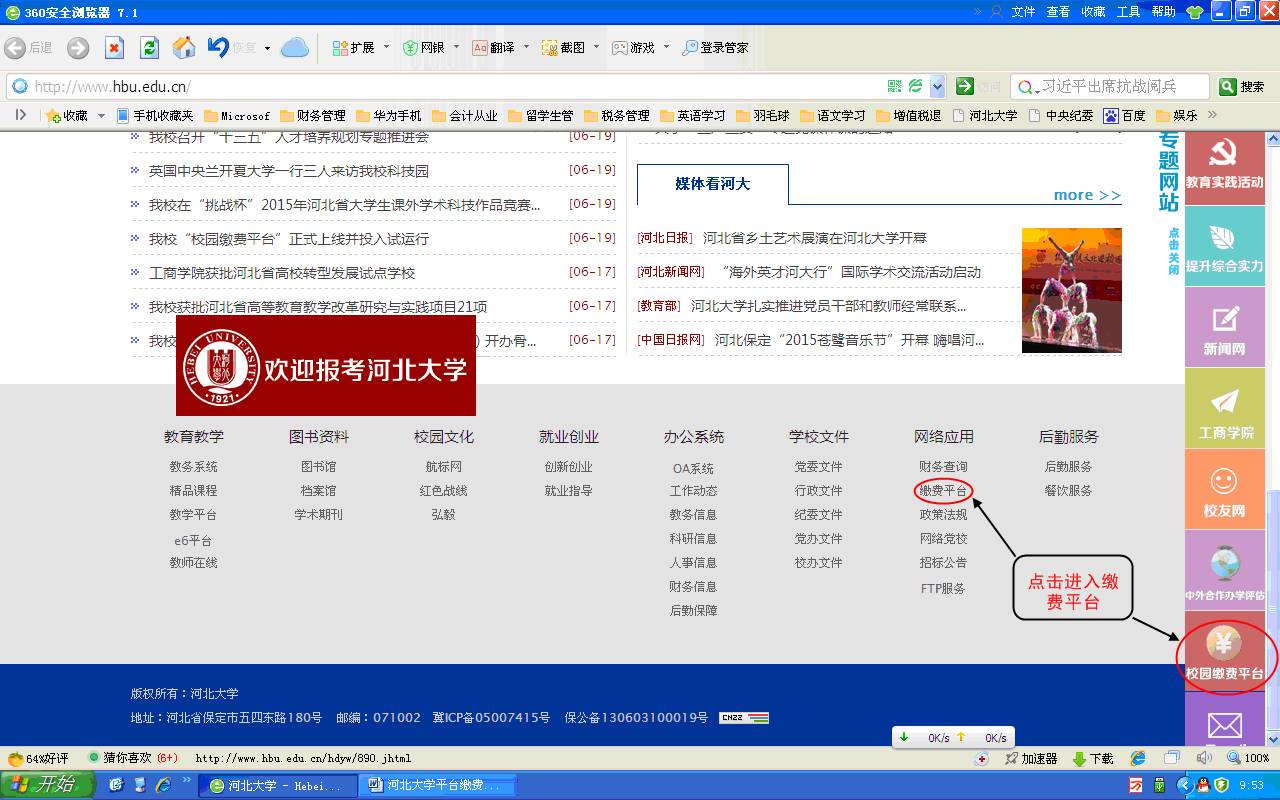Refresh the page using the green reload icon
The width and height of the screenshot is (1280, 800).
pyautogui.click(x=149, y=48)
